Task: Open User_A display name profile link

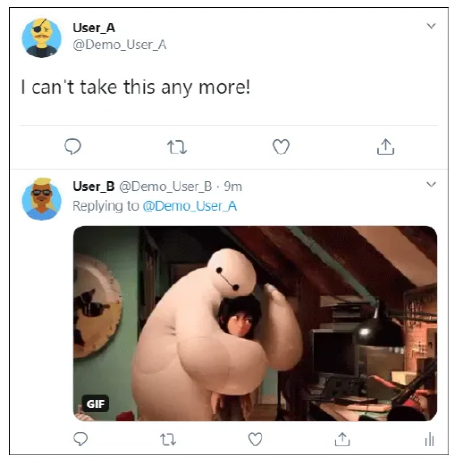Action: (94, 28)
